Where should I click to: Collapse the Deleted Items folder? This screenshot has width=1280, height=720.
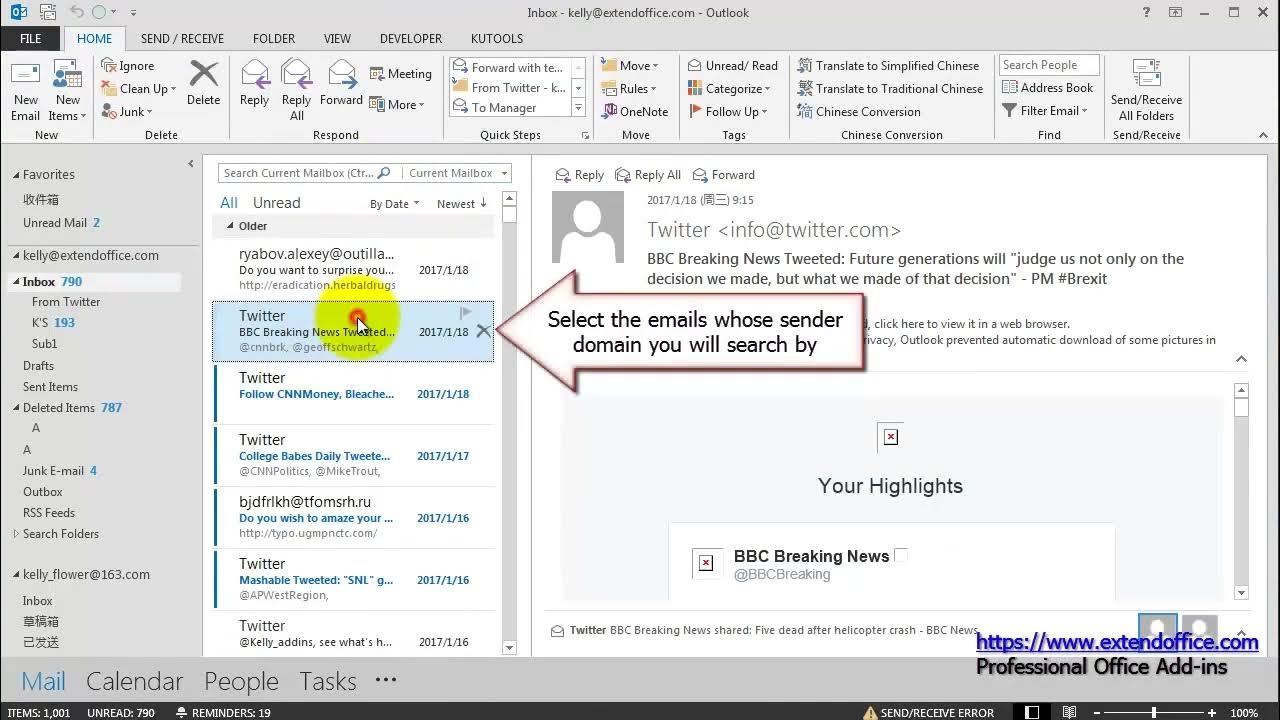point(16,408)
